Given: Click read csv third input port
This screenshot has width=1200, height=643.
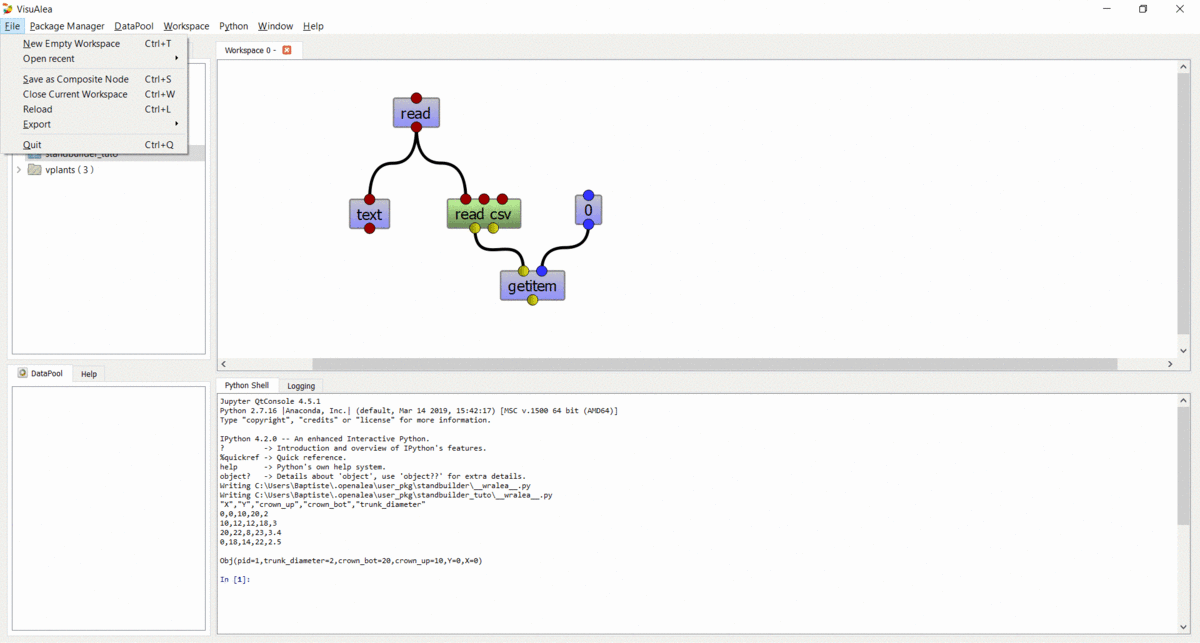Looking at the screenshot, I should (x=503, y=199).
